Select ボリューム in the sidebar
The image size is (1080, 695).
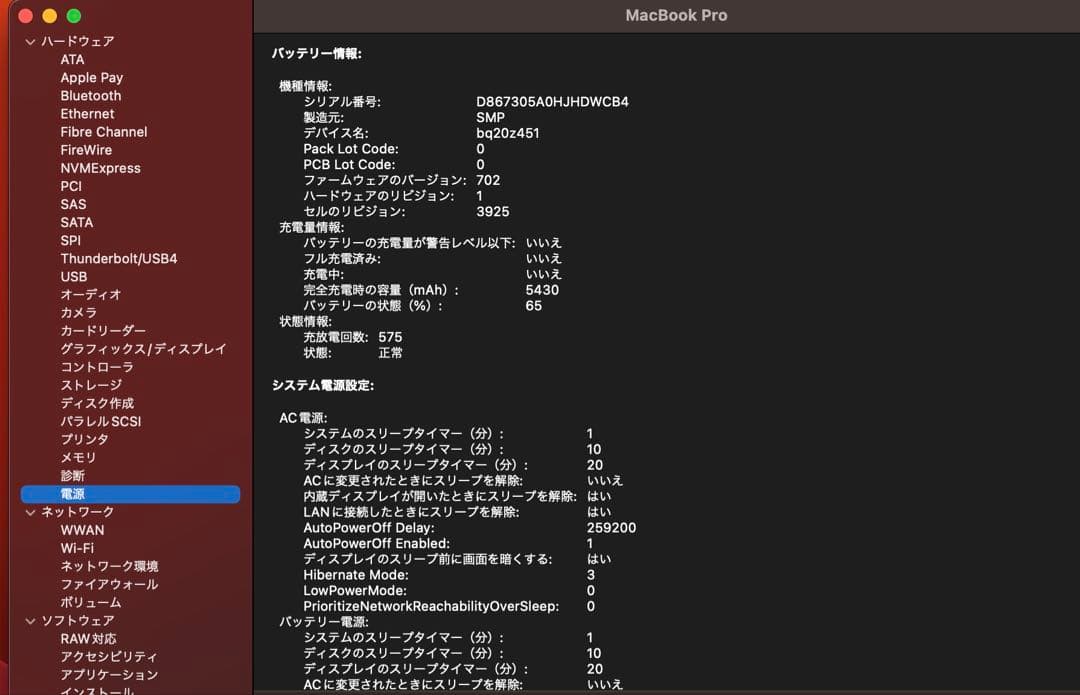(x=90, y=602)
